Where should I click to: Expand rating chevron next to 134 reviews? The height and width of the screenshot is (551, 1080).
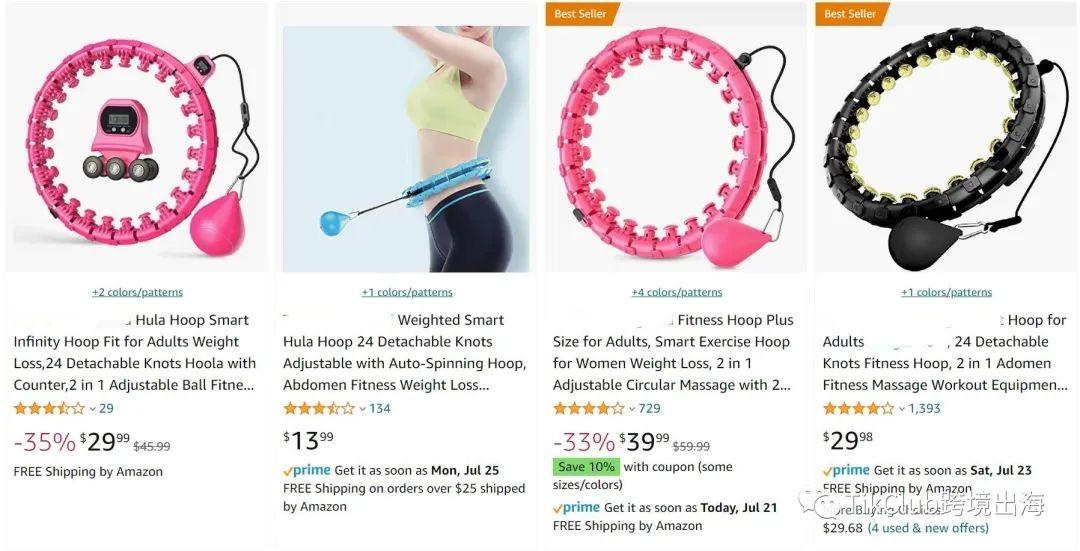click(362, 409)
